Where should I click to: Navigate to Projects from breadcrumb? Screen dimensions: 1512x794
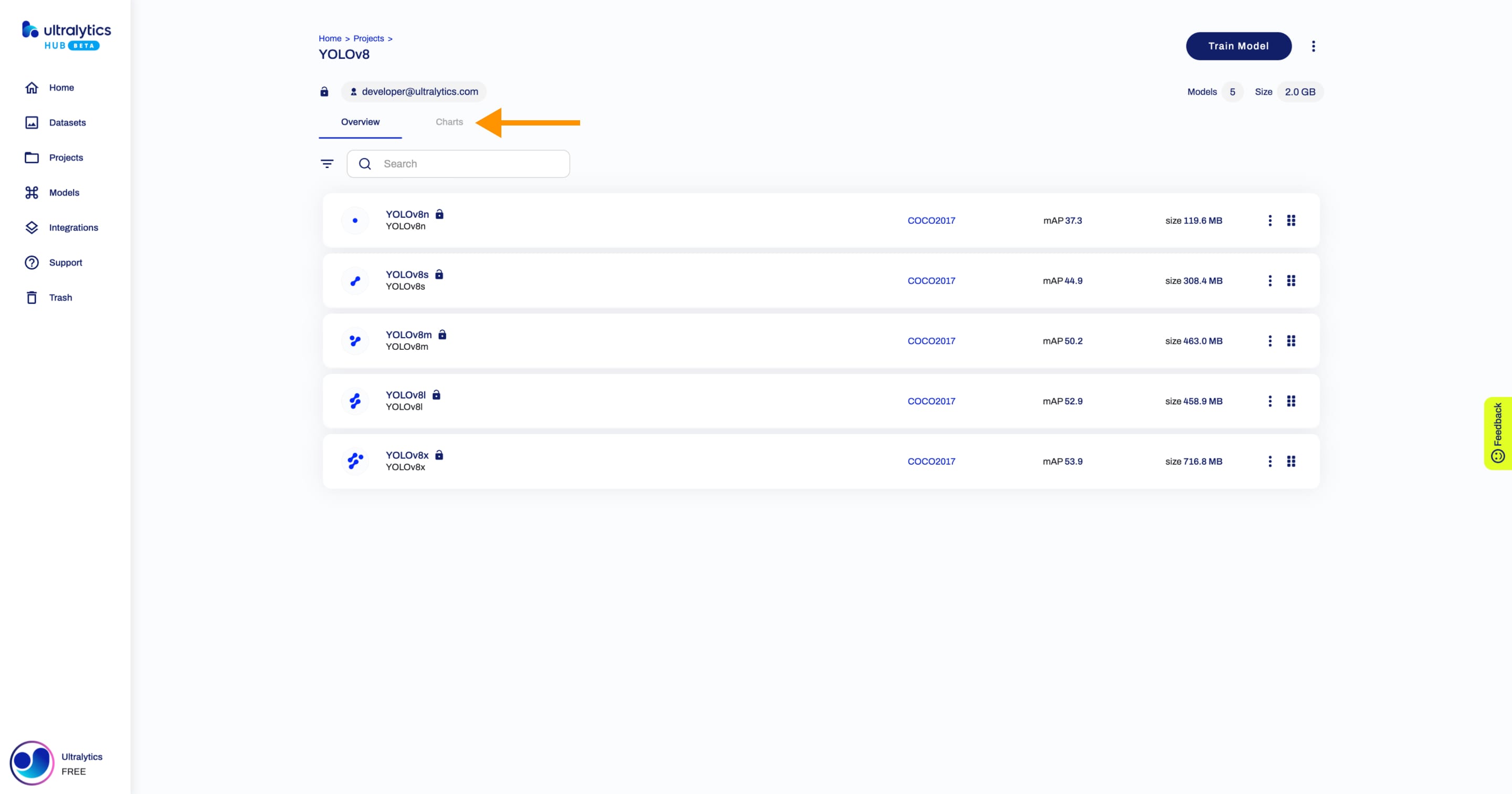[368, 37]
